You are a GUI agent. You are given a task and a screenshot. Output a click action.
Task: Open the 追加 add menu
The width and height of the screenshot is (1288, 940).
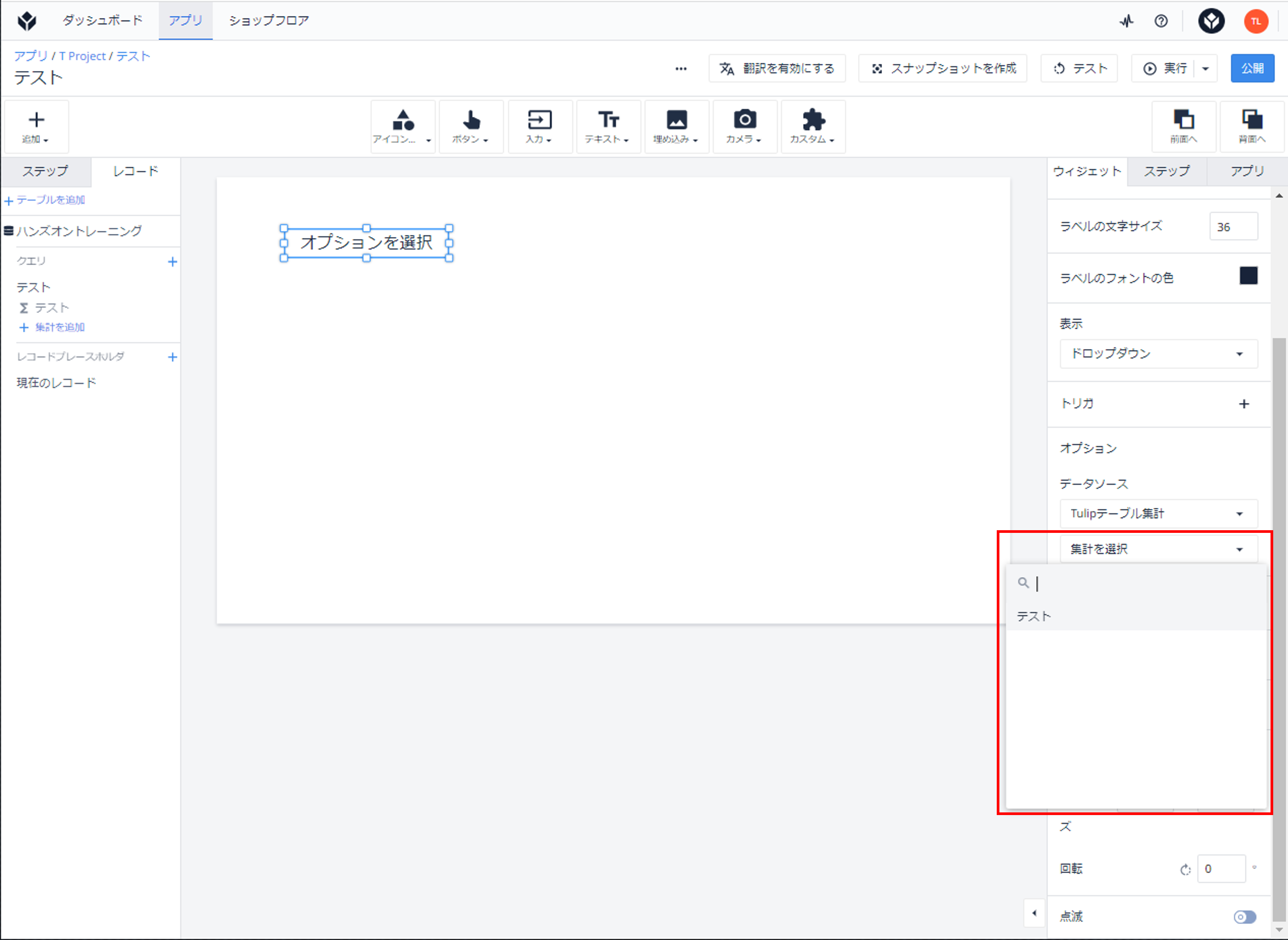point(36,127)
